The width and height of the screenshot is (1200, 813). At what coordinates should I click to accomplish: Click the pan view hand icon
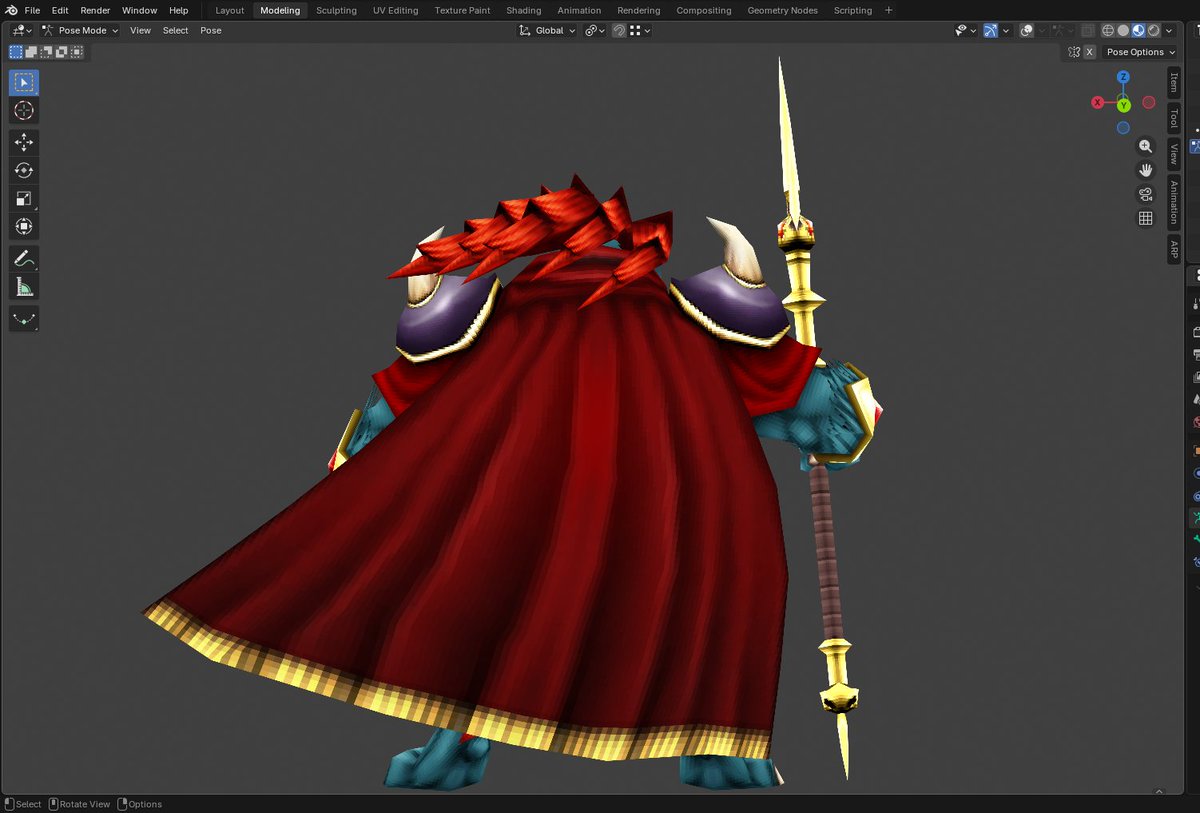coord(1146,170)
